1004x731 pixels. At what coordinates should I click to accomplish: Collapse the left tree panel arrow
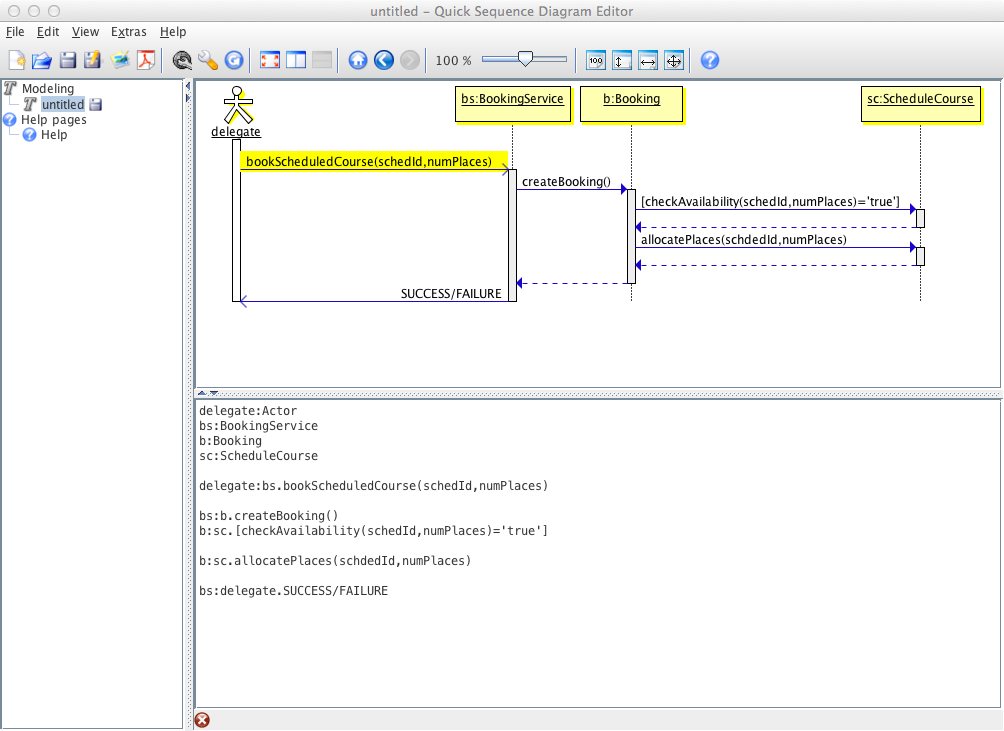point(188,87)
